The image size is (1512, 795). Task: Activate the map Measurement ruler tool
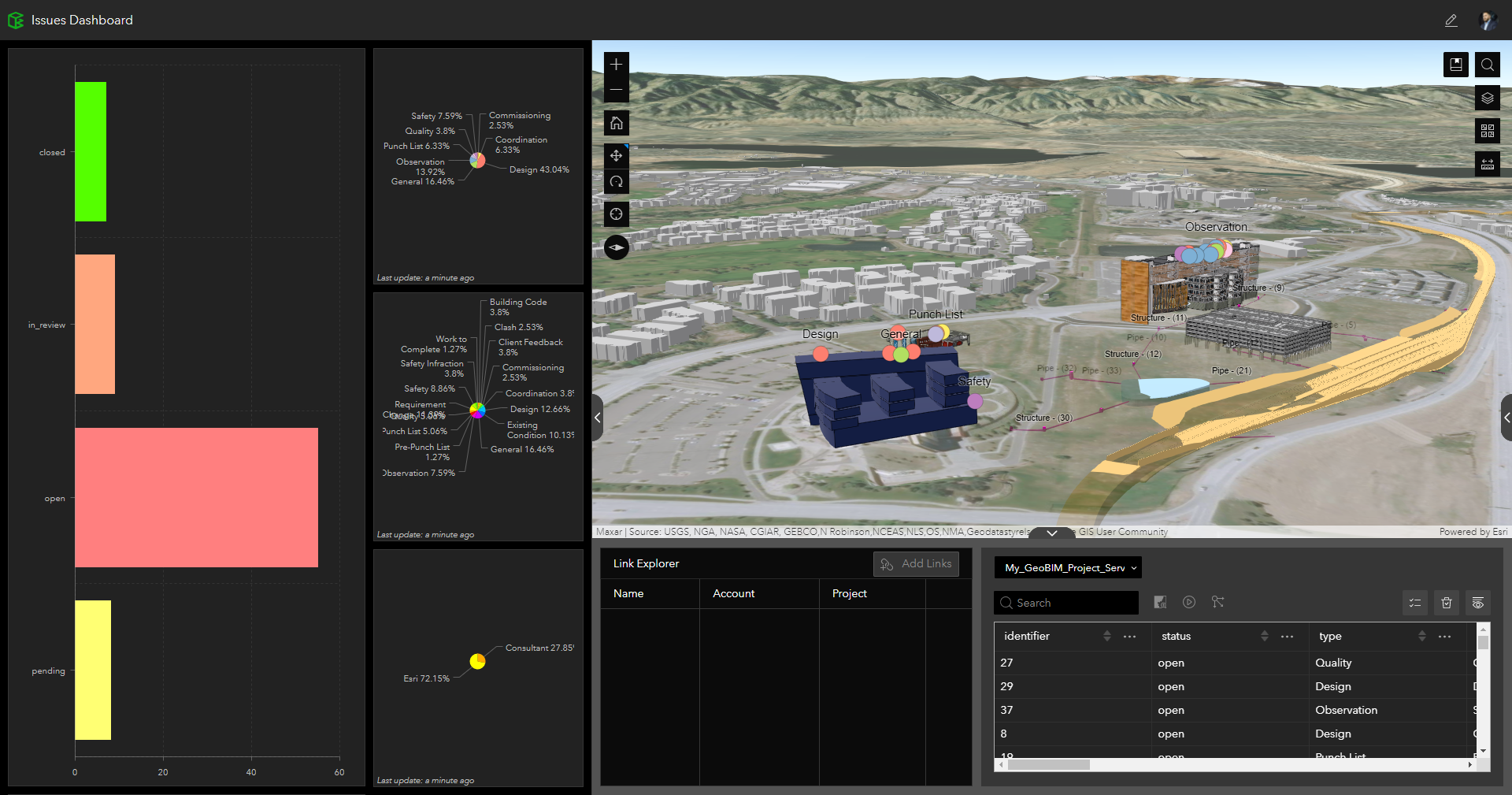click(1487, 164)
